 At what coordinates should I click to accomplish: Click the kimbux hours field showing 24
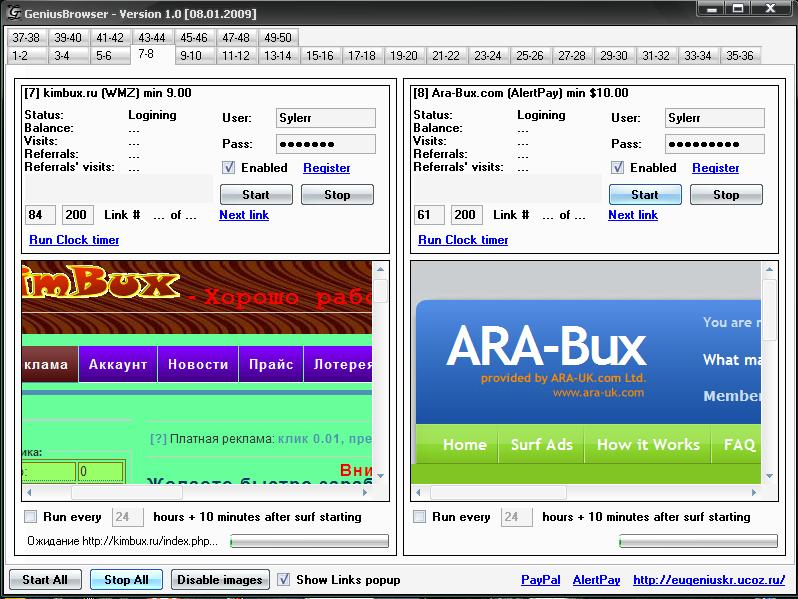coord(127,517)
